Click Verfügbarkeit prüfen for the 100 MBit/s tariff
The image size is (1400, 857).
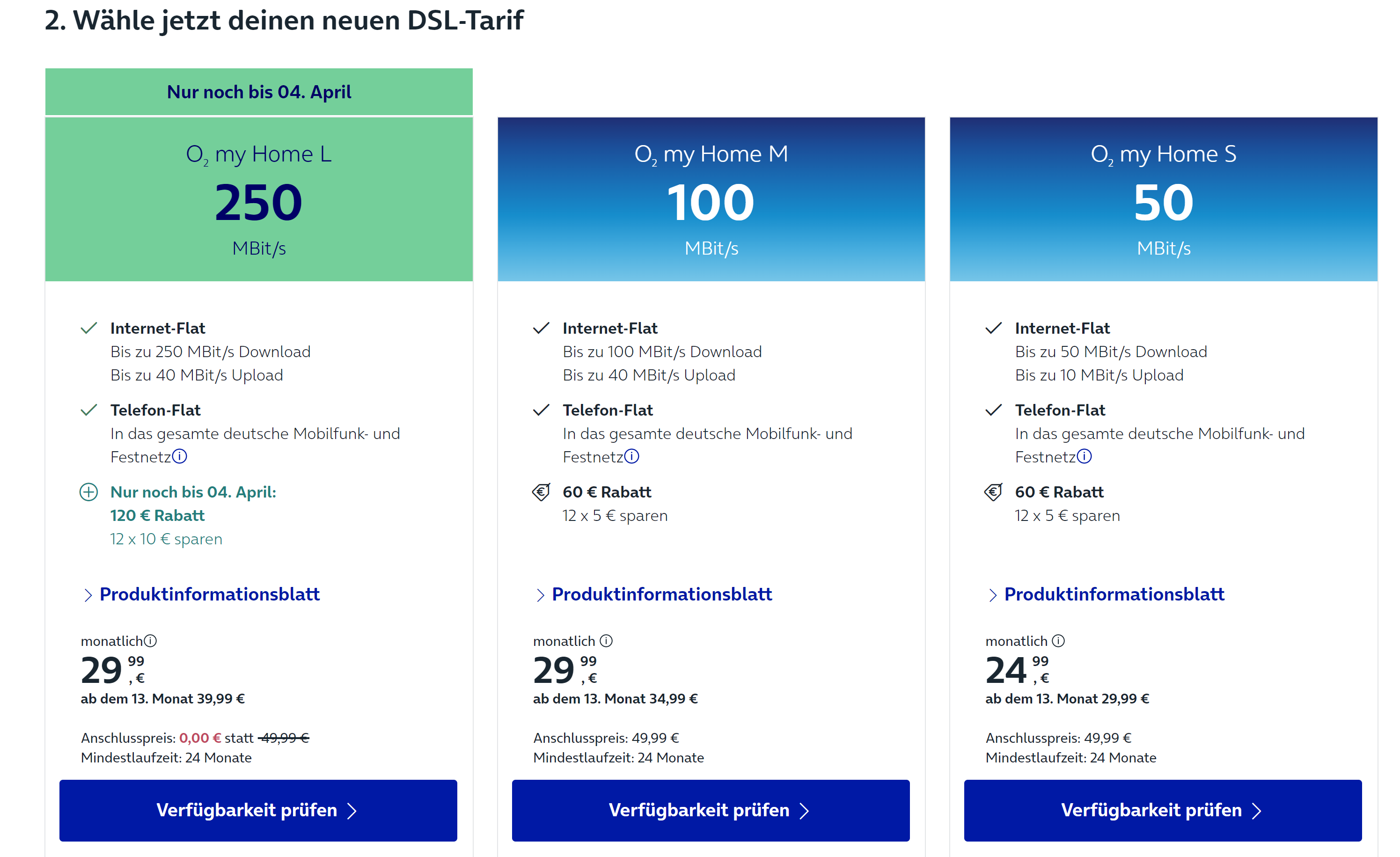711,810
